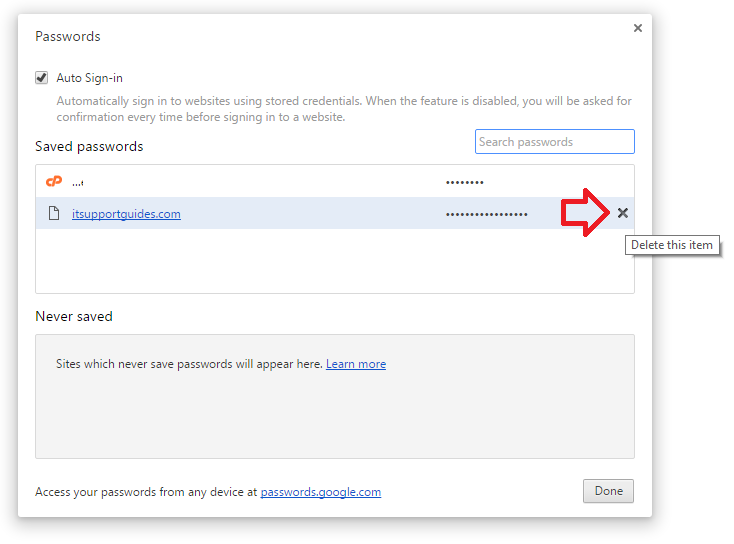Open the Learn more link
This screenshot has width=734, height=544.
pos(356,364)
